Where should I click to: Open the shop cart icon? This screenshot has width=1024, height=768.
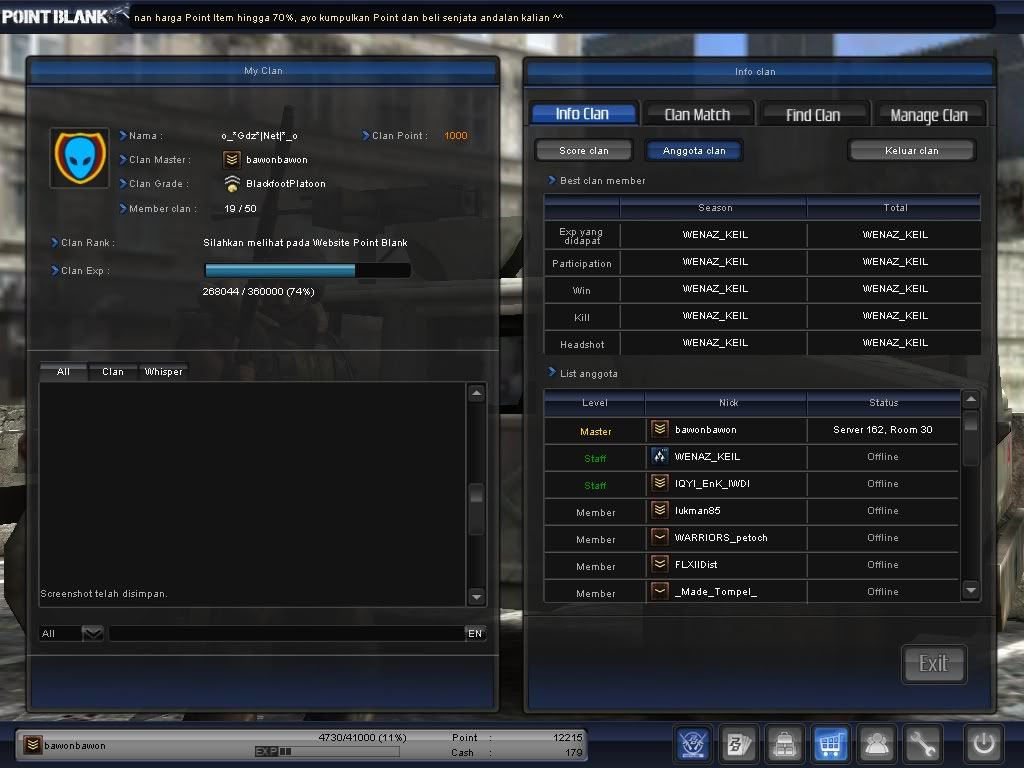(x=830, y=743)
